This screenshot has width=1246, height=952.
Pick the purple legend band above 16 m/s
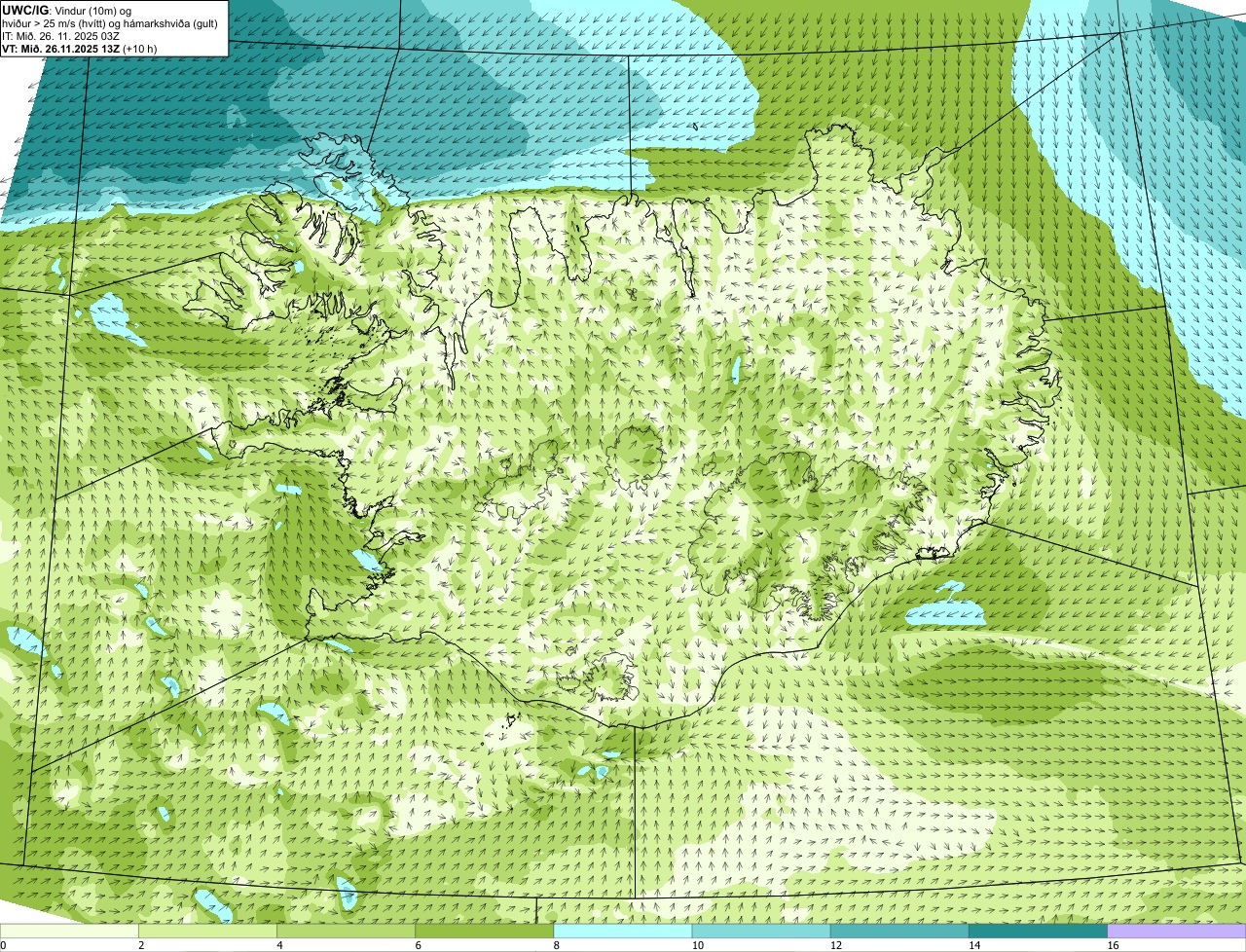pyautogui.click(x=1176, y=932)
